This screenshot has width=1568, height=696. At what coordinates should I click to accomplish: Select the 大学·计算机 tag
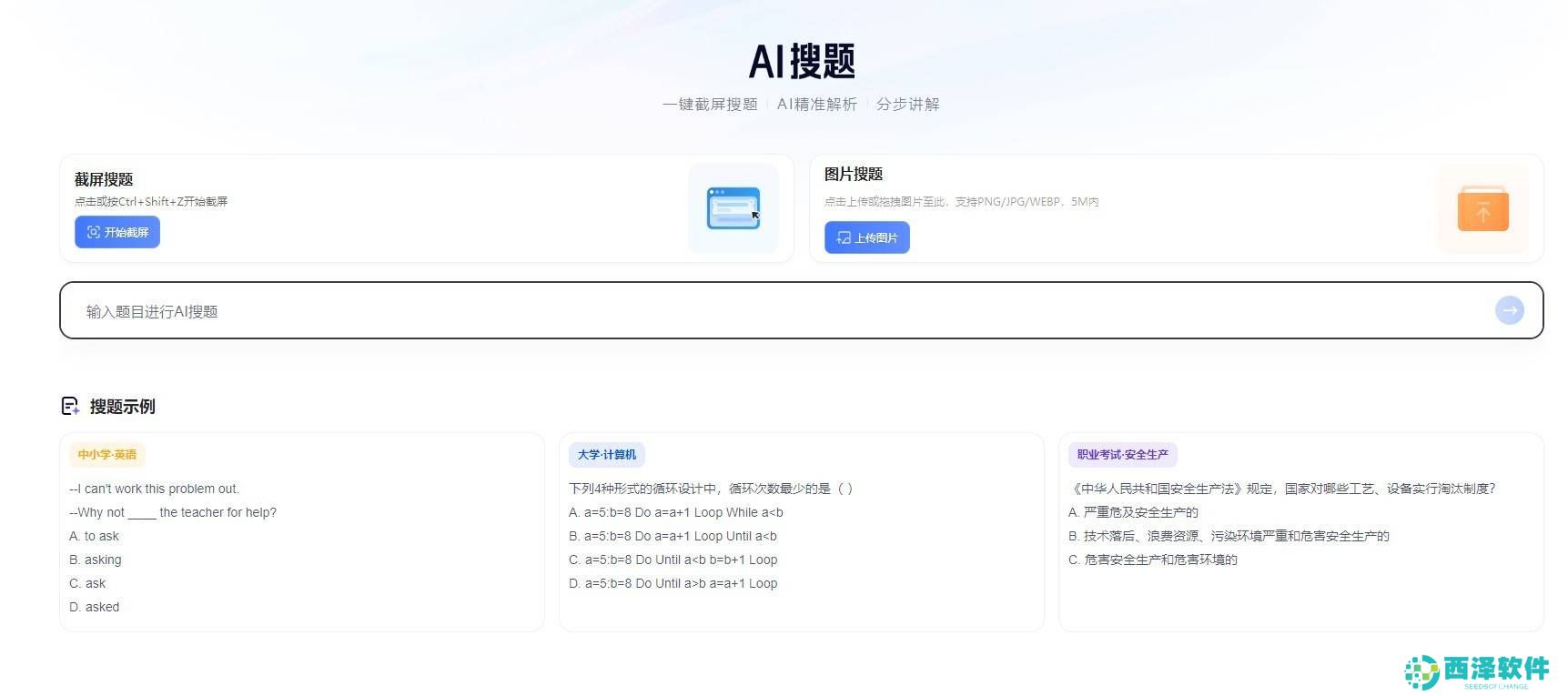pyautogui.click(x=607, y=455)
